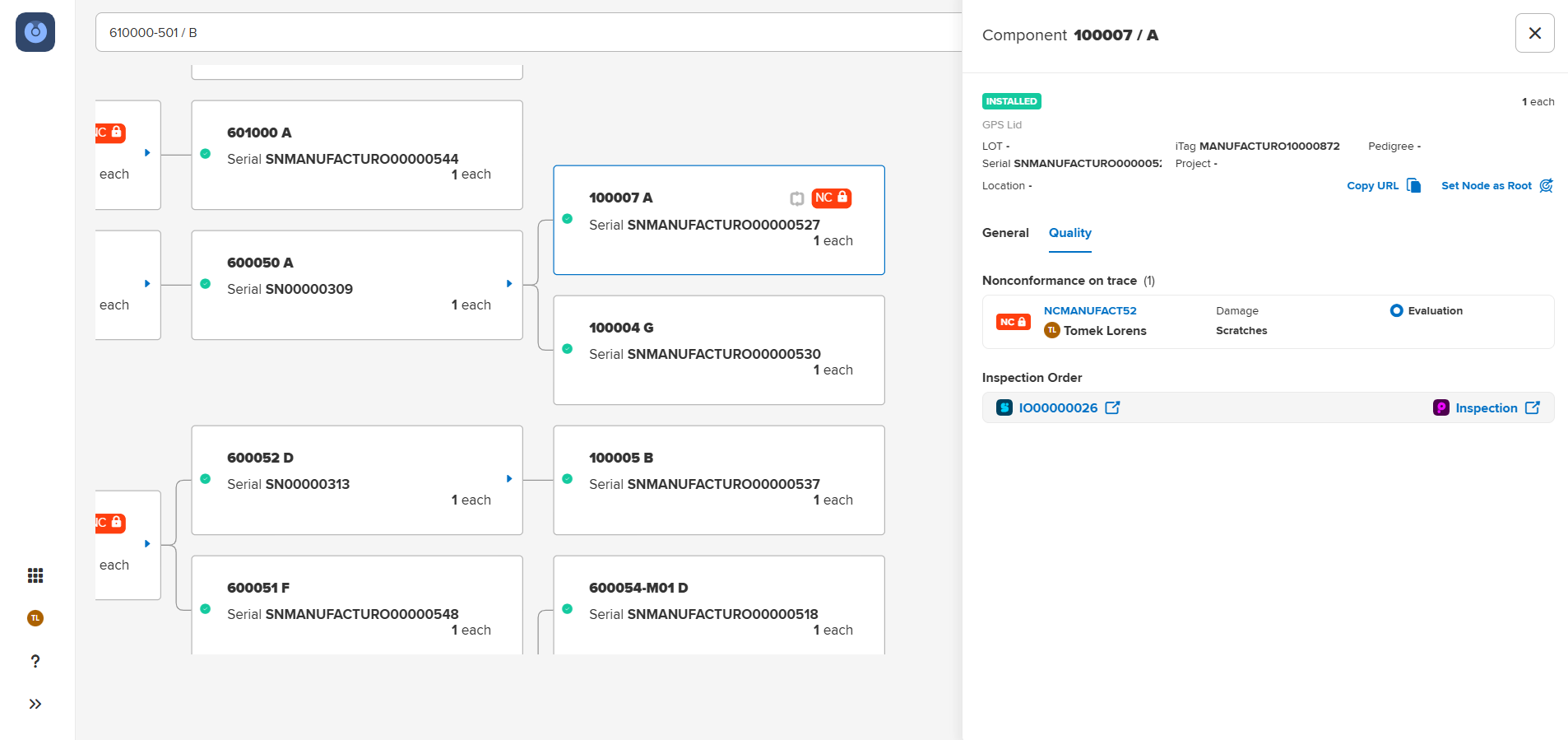
Task: Expand children of node 600052 D
Action: click(509, 479)
